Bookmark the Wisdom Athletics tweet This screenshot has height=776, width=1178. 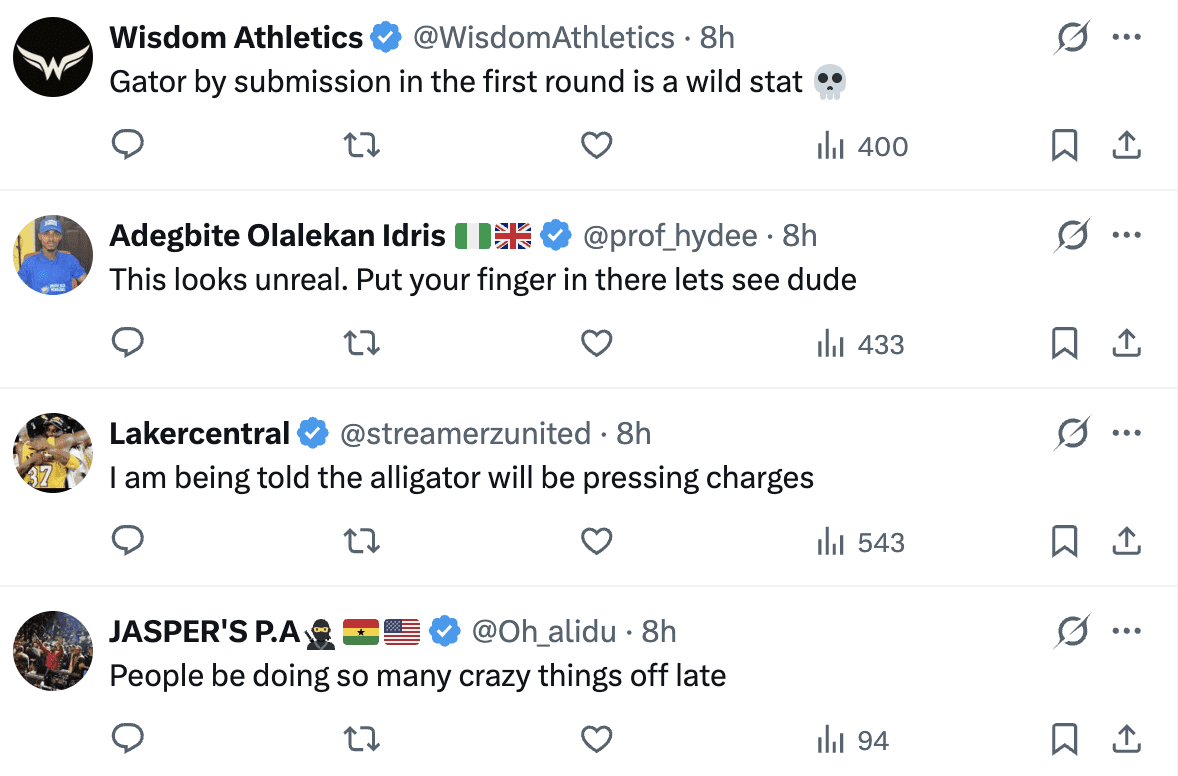[1064, 146]
